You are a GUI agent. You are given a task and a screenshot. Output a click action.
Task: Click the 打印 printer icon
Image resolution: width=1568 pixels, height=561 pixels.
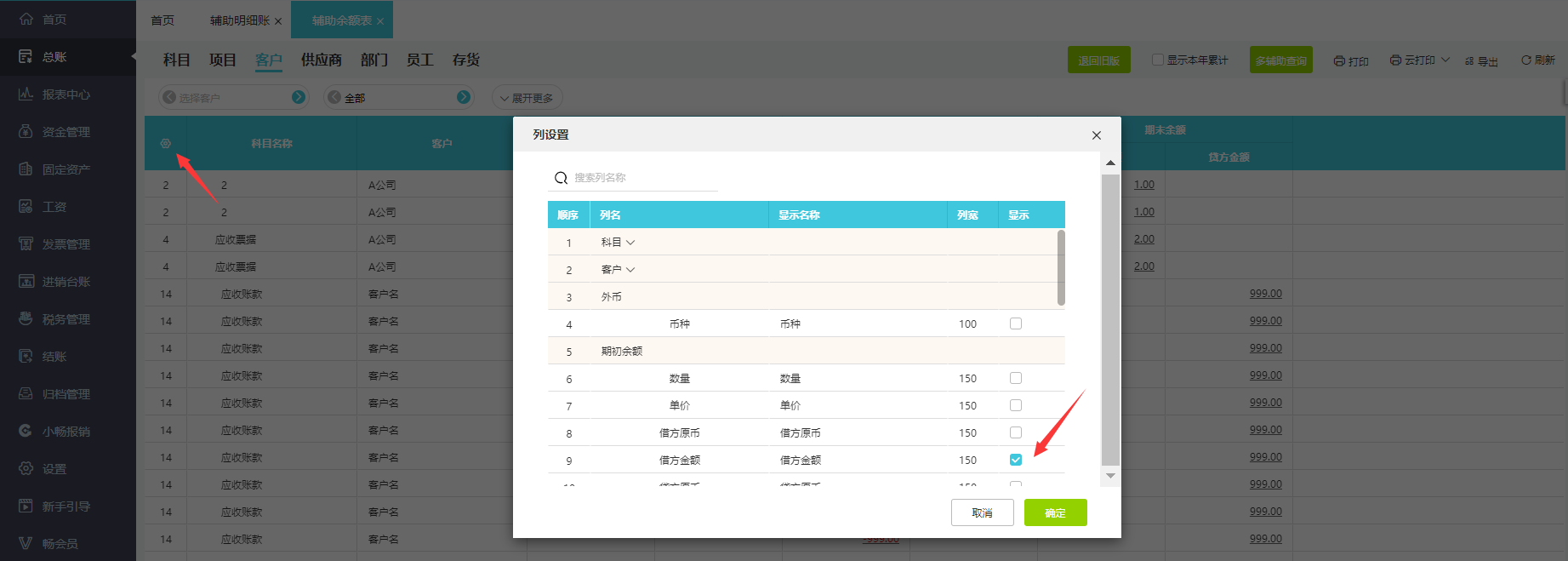1339,61
